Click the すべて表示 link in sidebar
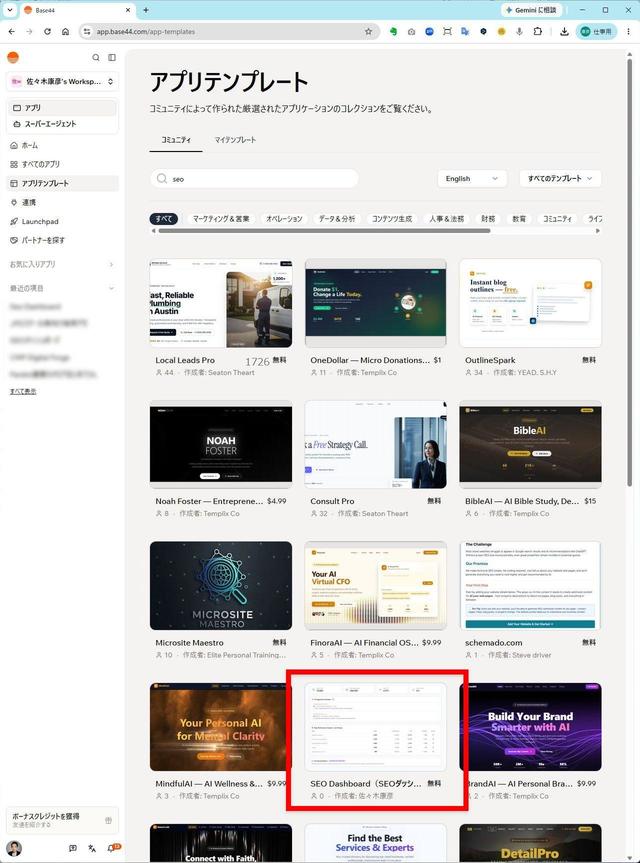 23,391
